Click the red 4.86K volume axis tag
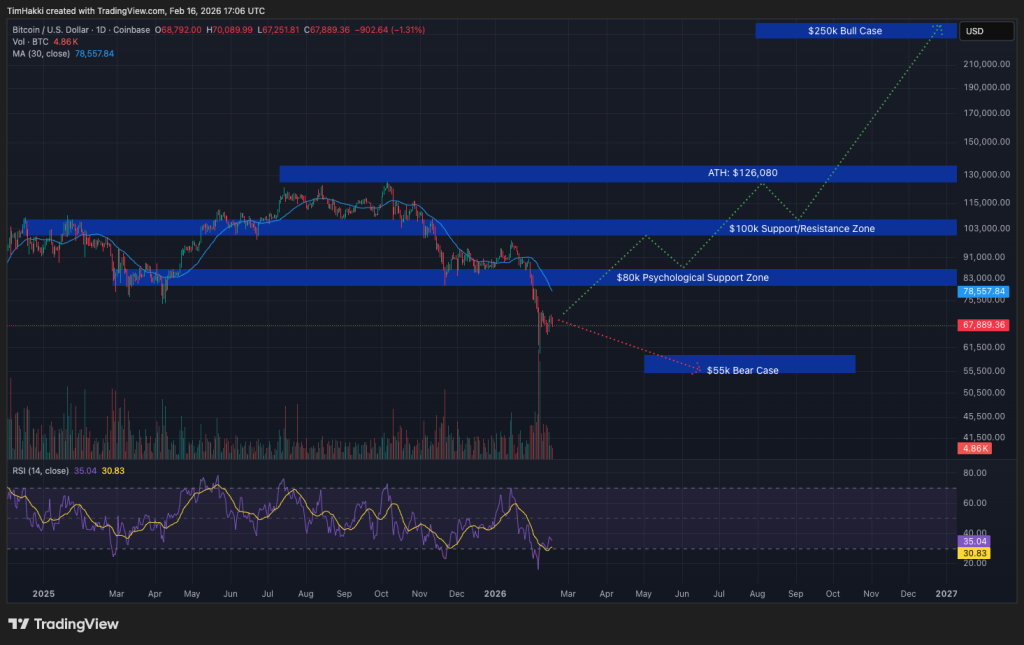 point(975,449)
